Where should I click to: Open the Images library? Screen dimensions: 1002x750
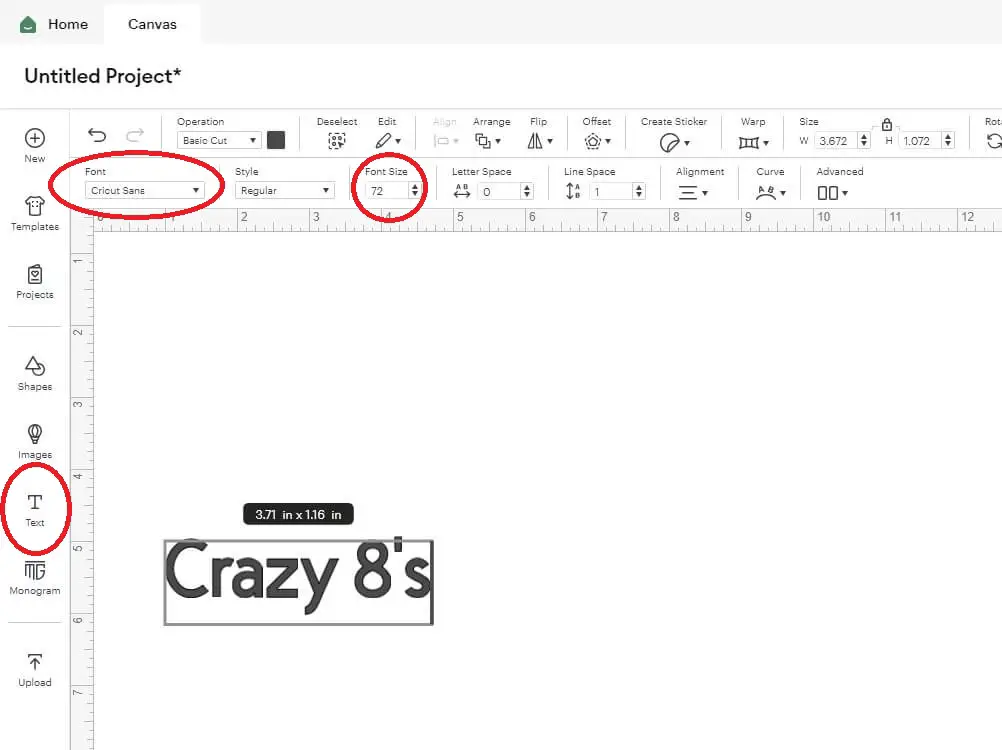[x=35, y=441]
